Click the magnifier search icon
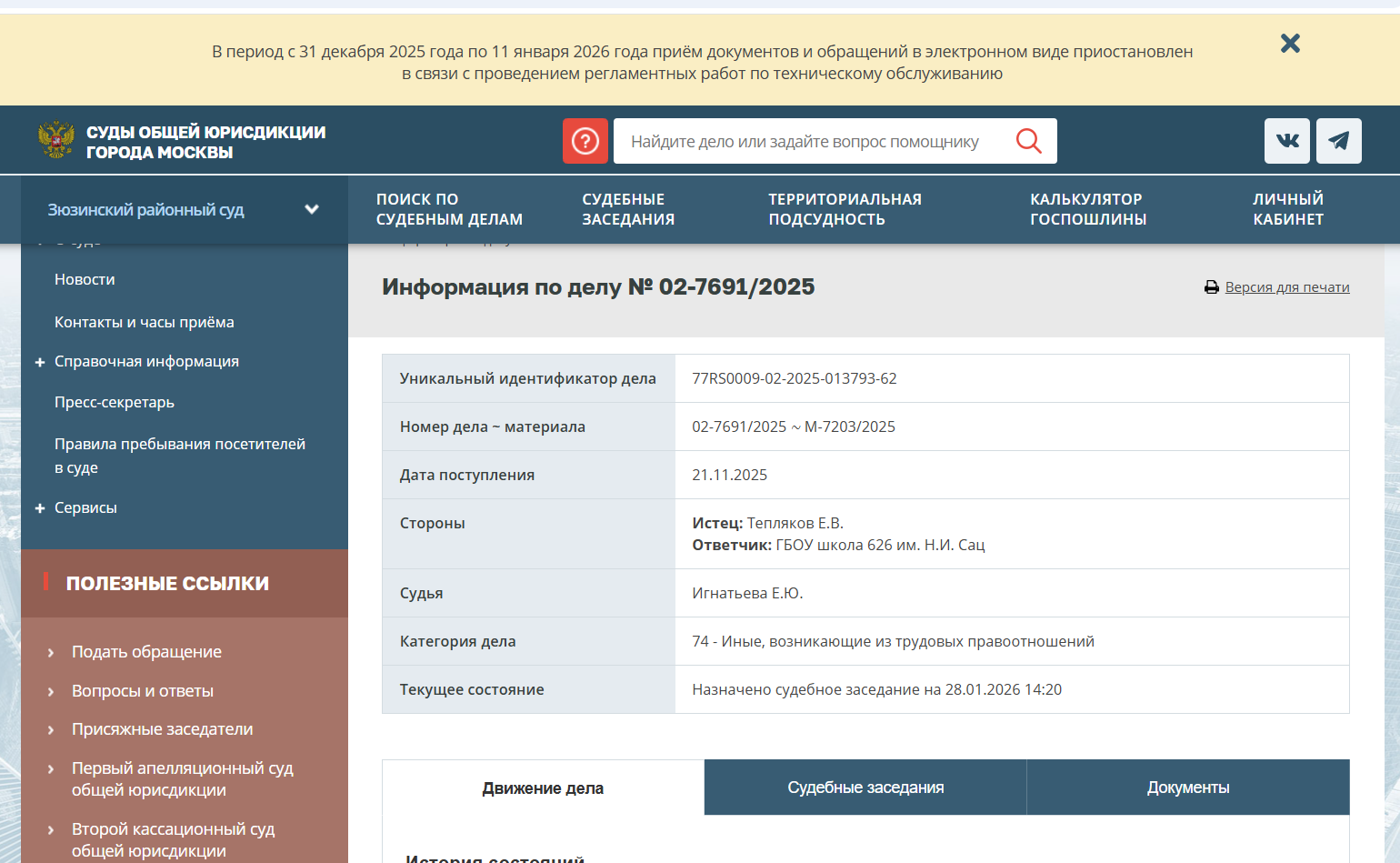 click(1028, 141)
